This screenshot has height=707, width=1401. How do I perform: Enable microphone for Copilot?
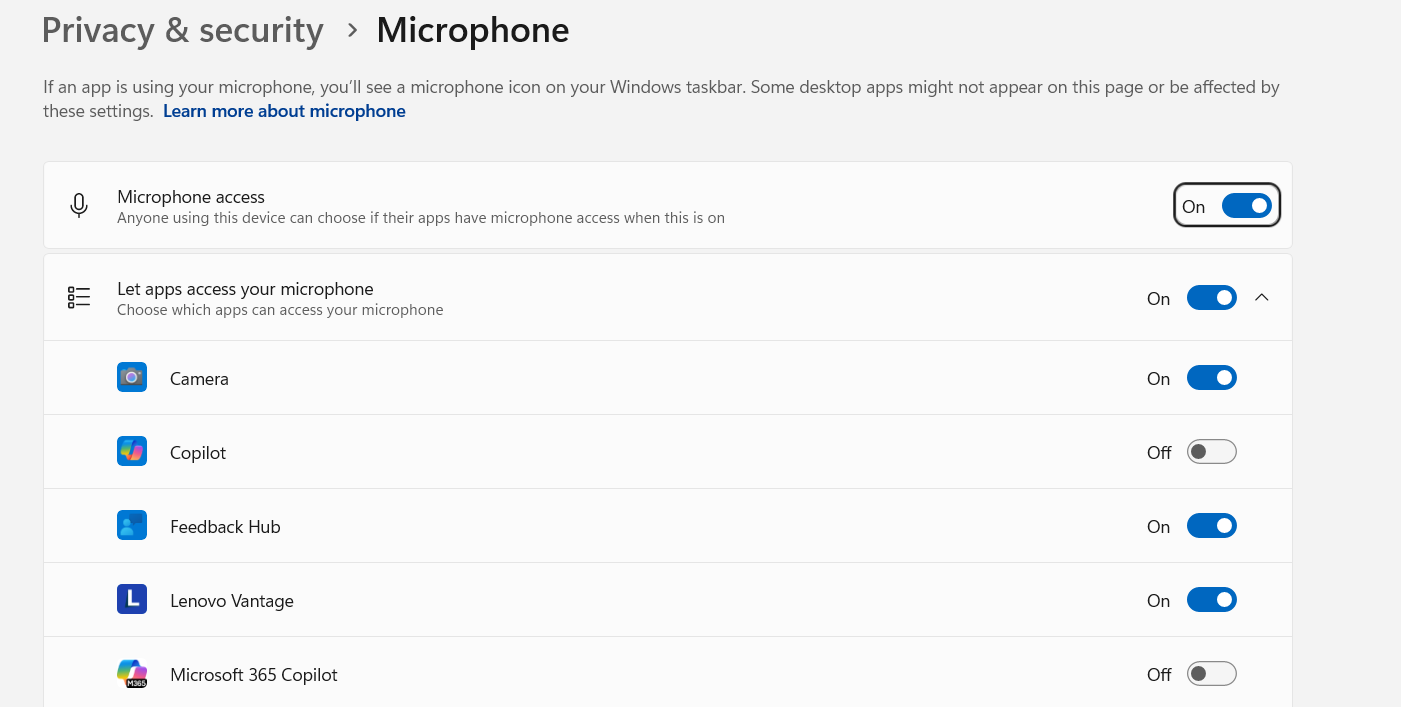tap(1211, 452)
